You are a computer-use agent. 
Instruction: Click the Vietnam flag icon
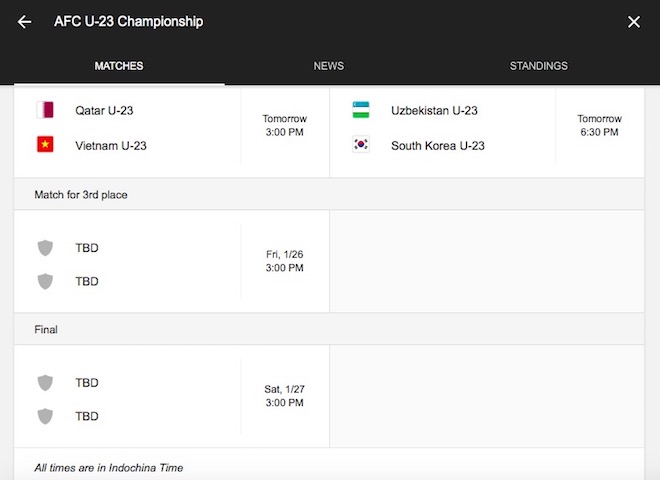click(x=45, y=145)
